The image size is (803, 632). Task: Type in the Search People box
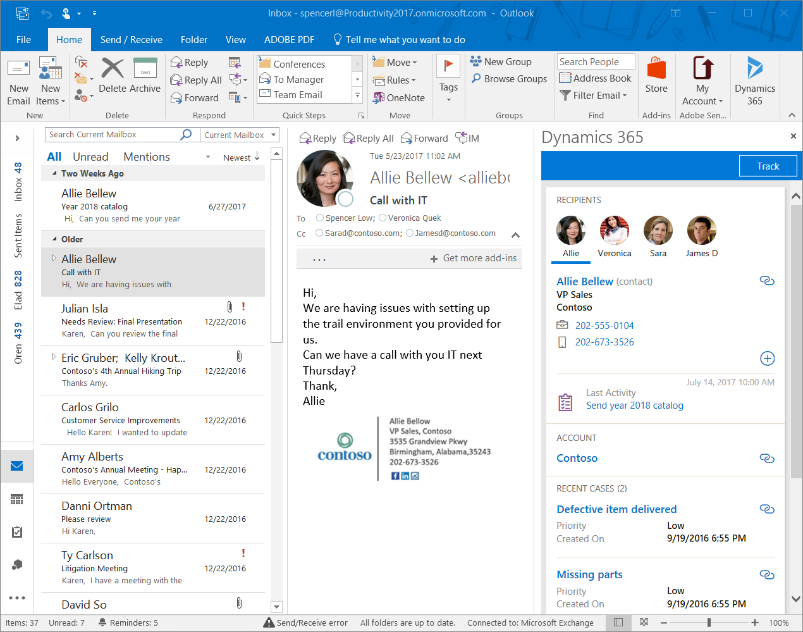[595, 60]
